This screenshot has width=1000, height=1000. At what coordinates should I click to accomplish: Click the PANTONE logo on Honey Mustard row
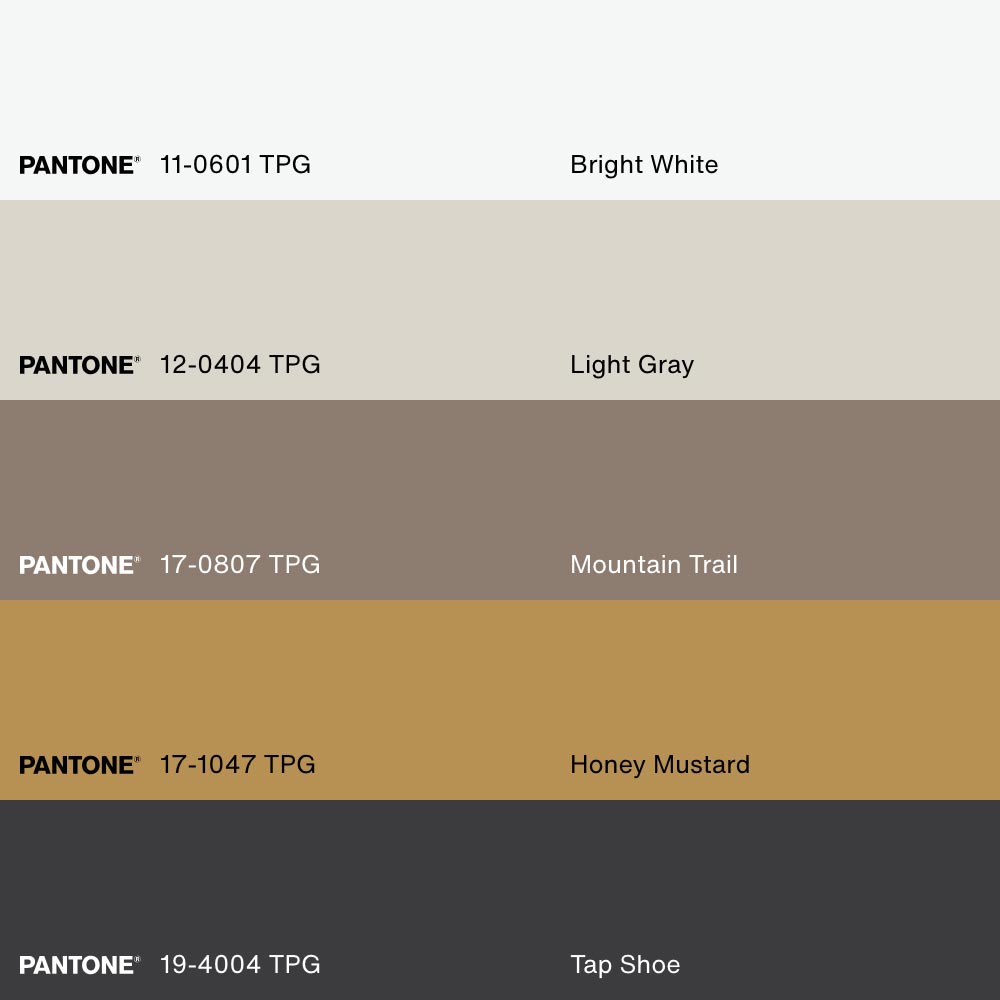tap(80, 765)
